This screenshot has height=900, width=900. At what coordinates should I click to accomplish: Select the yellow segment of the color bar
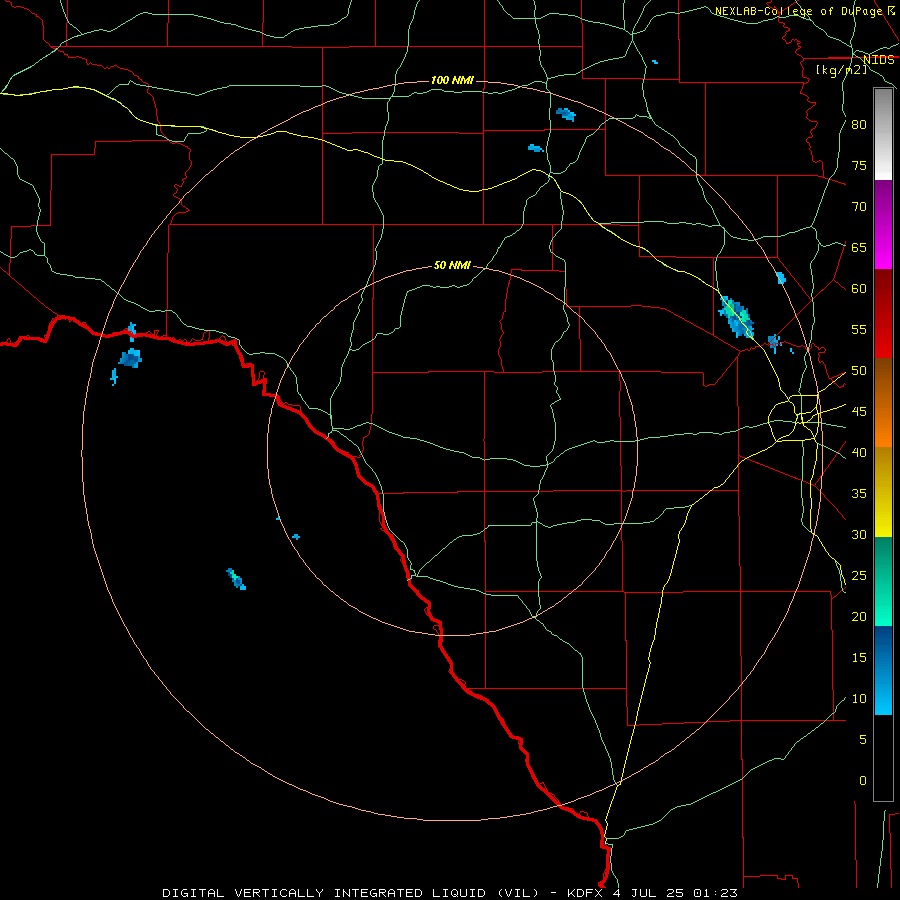click(x=883, y=492)
